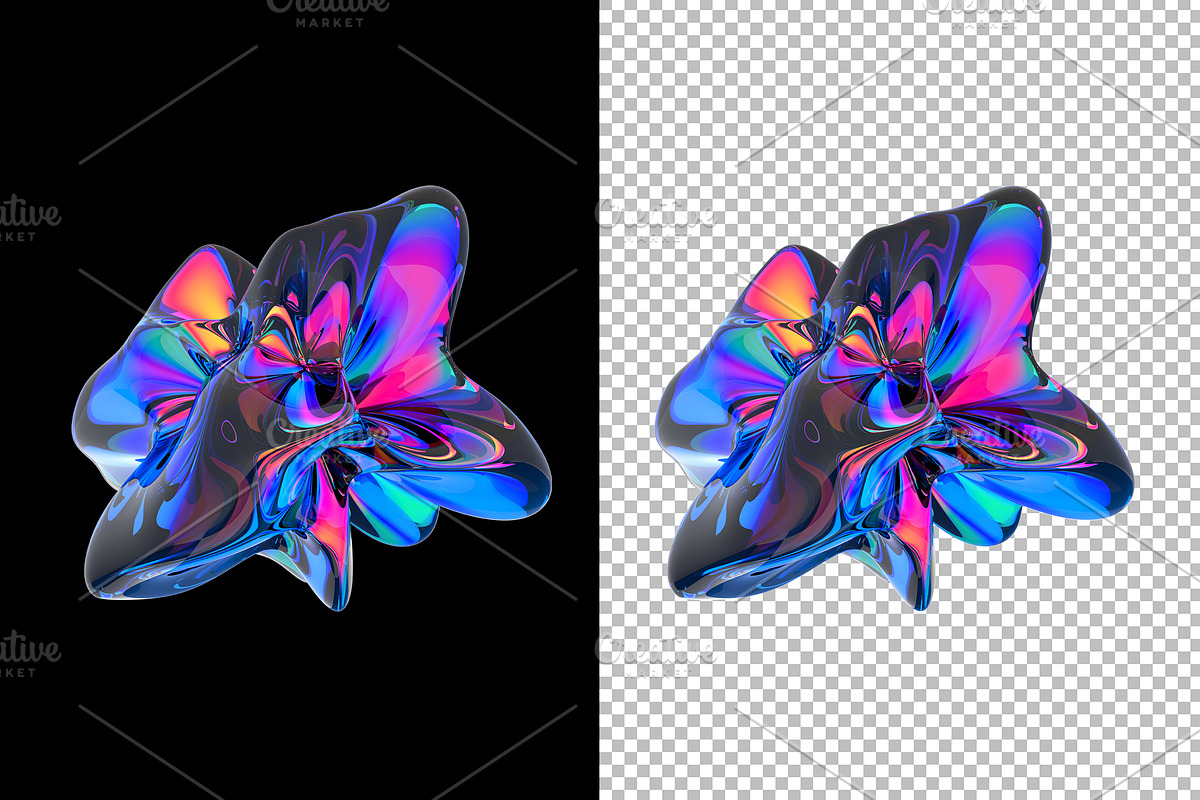Click the Creative Market watermark atop the black panel
Viewport: 1200px width, 800px height.
click(328, 12)
